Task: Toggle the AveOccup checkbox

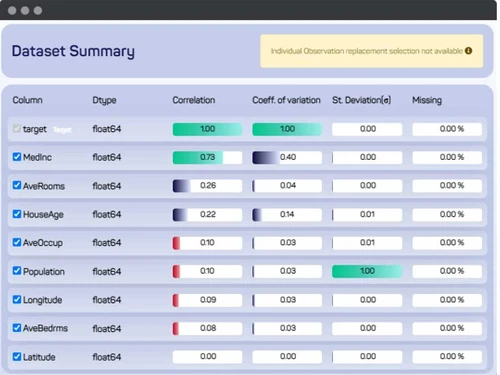Action: tap(17, 242)
